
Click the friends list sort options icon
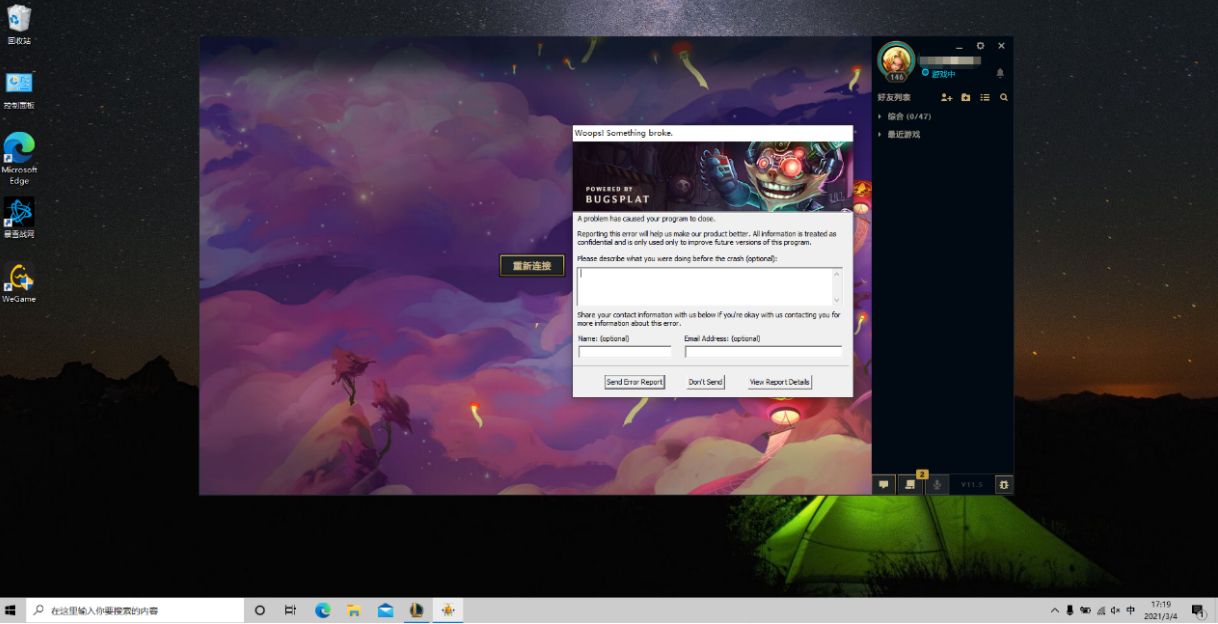click(x=985, y=98)
